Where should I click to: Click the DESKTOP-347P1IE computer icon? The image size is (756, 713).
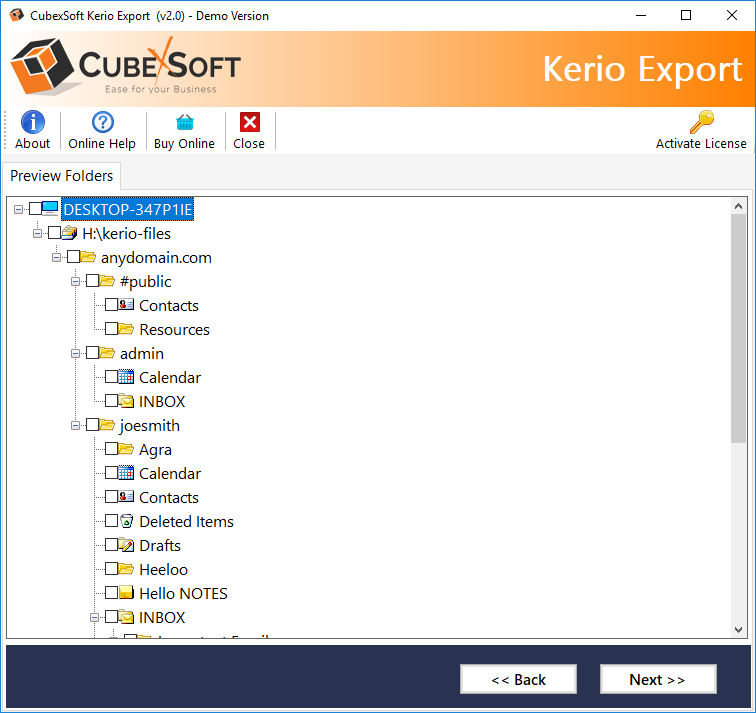50,208
